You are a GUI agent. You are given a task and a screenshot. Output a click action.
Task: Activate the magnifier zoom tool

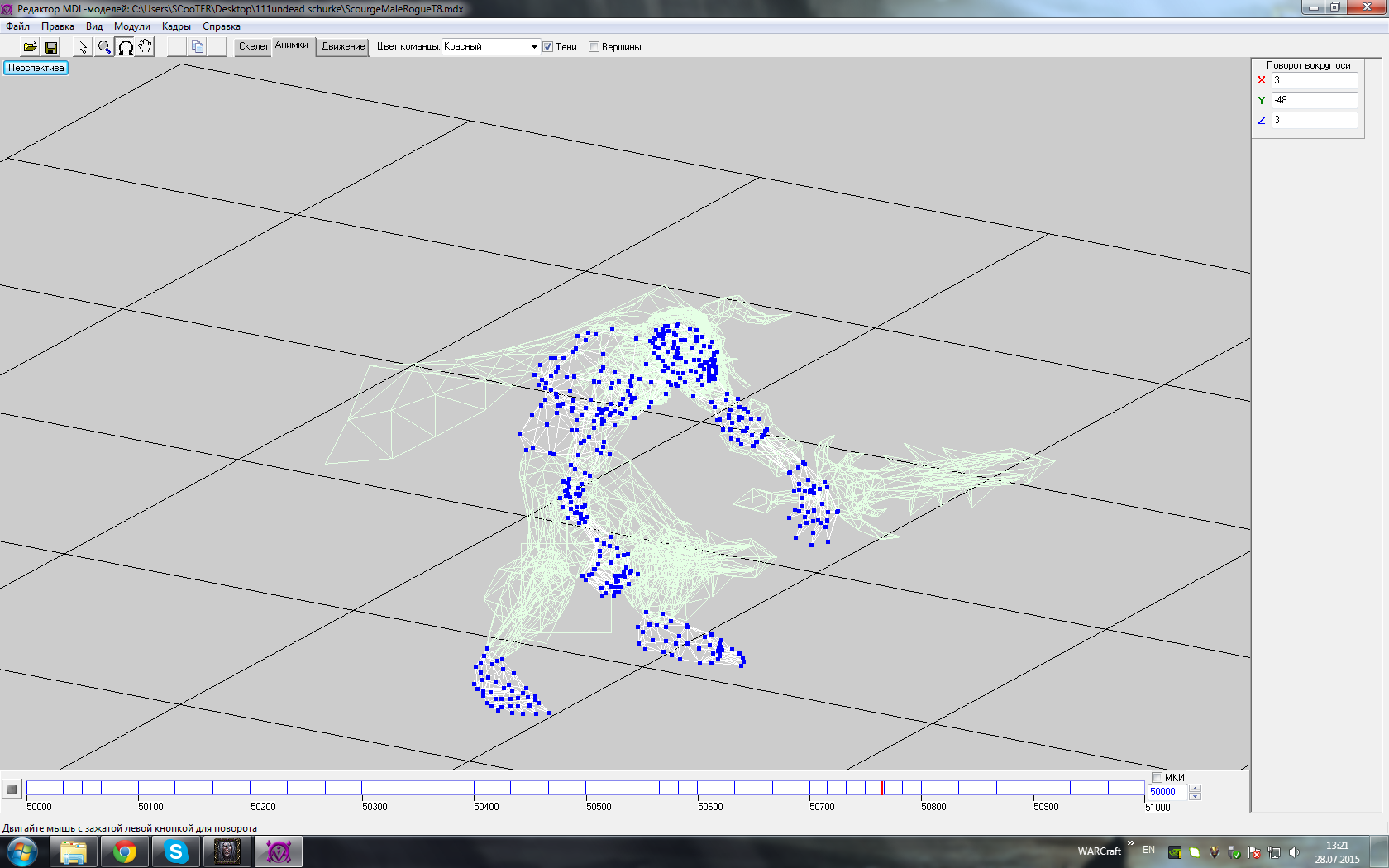pos(104,47)
